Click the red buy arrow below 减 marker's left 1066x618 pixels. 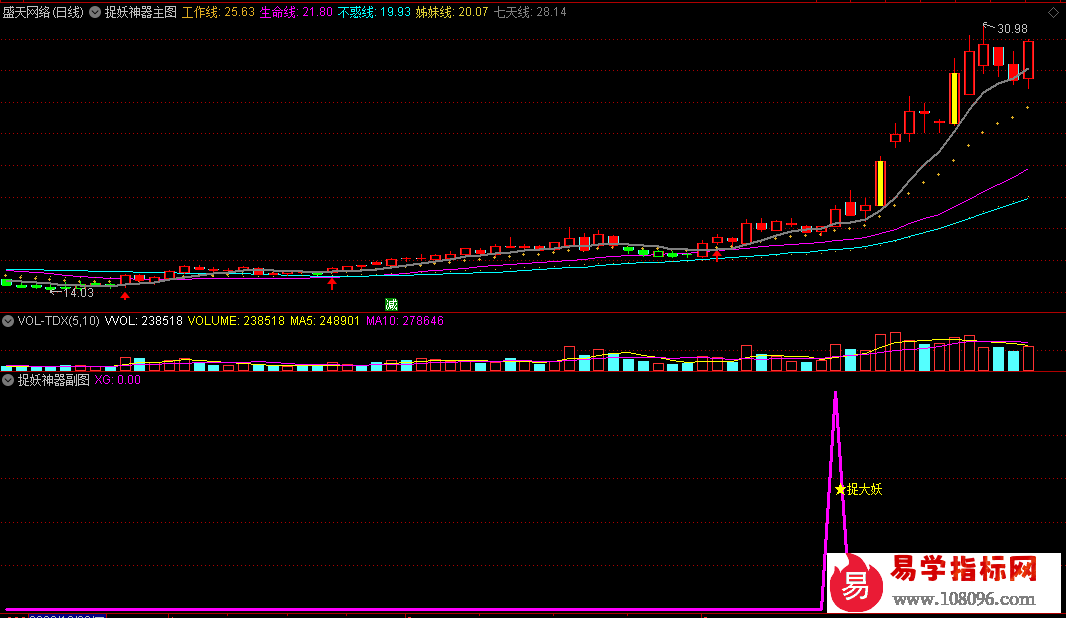332,285
